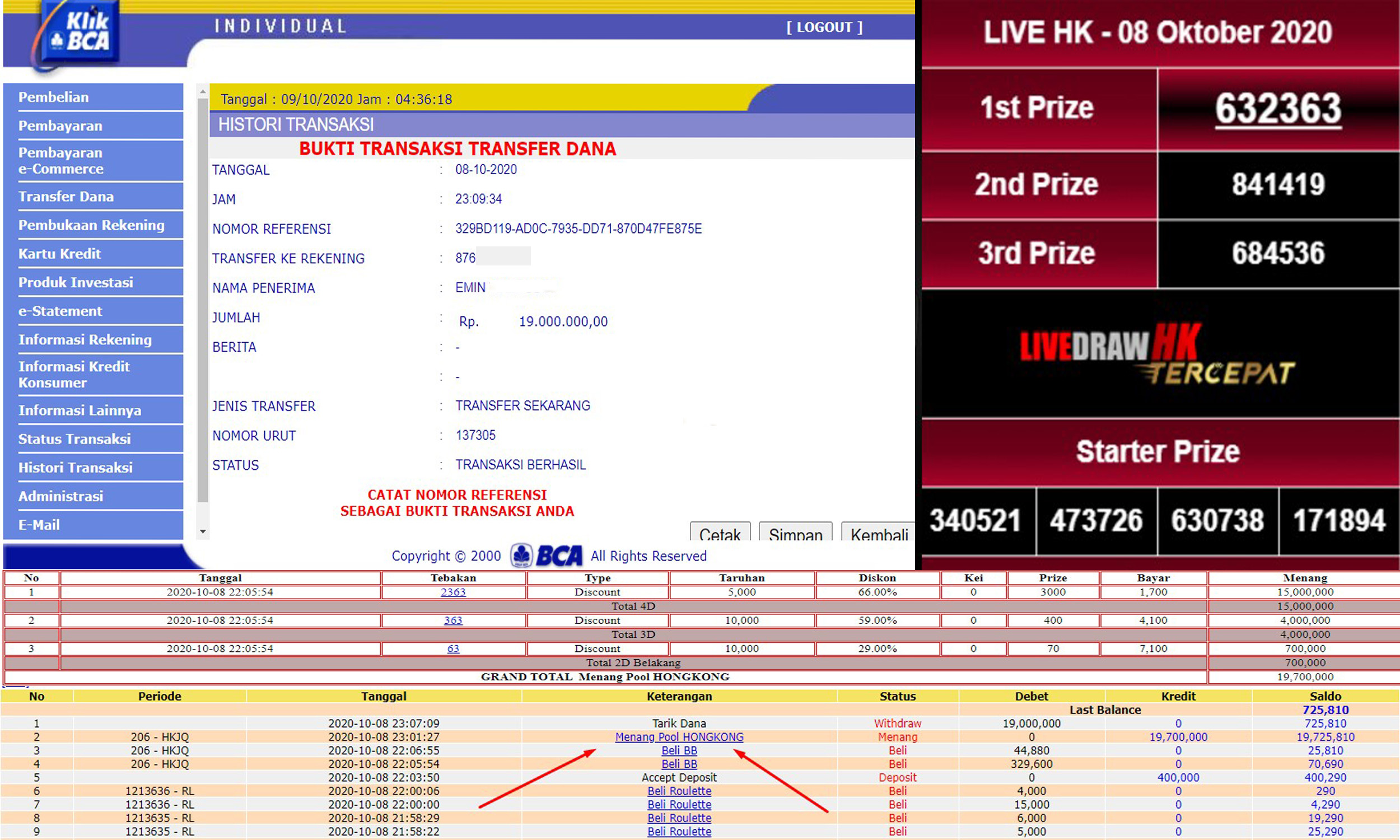Click the Accept Deposit row text
Screen dimensions: 1400x840
pos(679,778)
